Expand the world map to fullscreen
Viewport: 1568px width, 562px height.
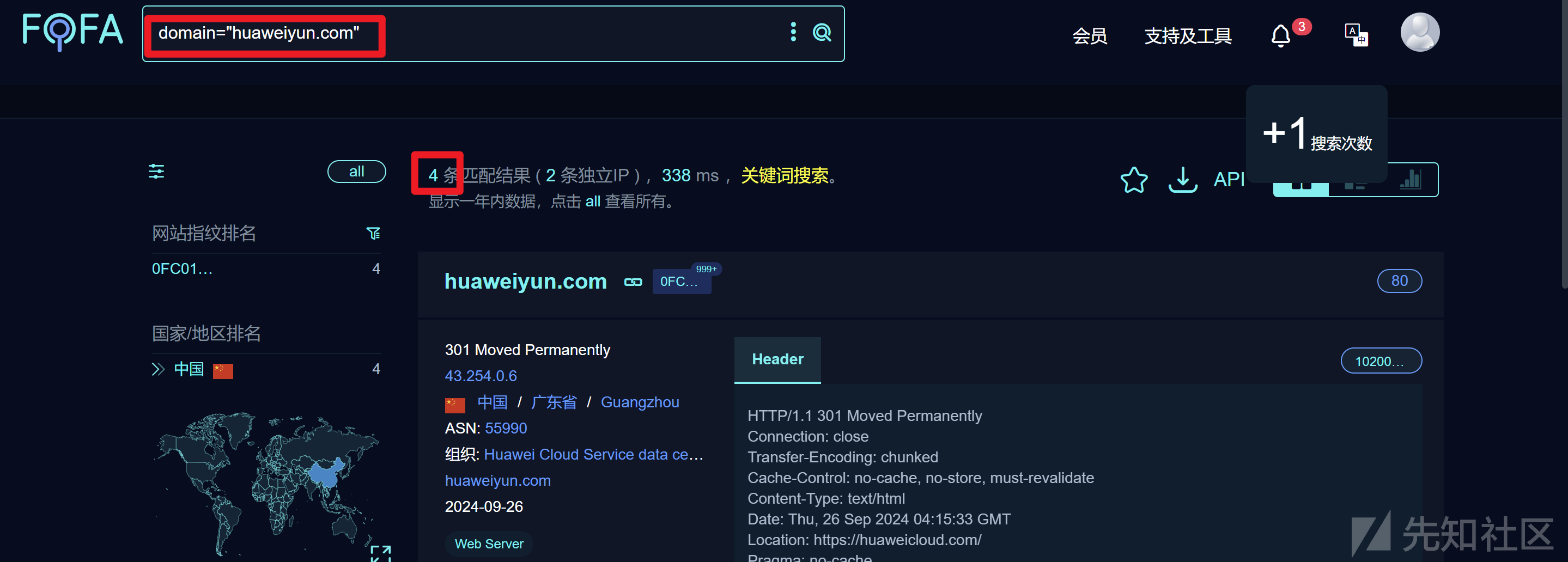tap(380, 552)
